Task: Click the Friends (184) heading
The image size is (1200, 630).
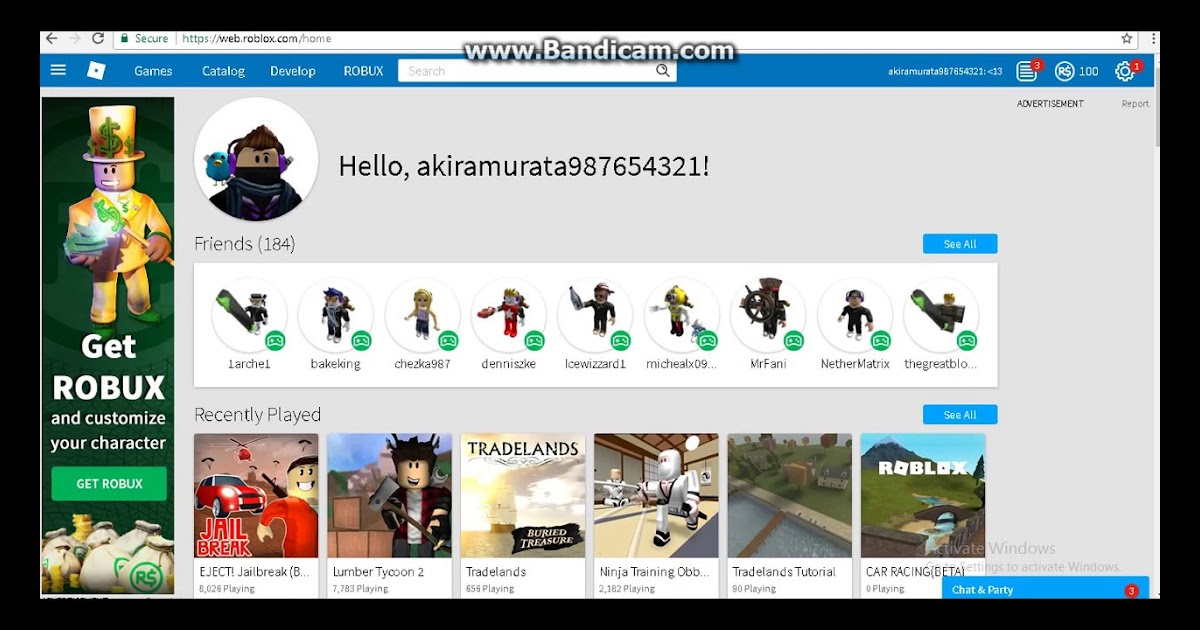Action: [x=244, y=244]
